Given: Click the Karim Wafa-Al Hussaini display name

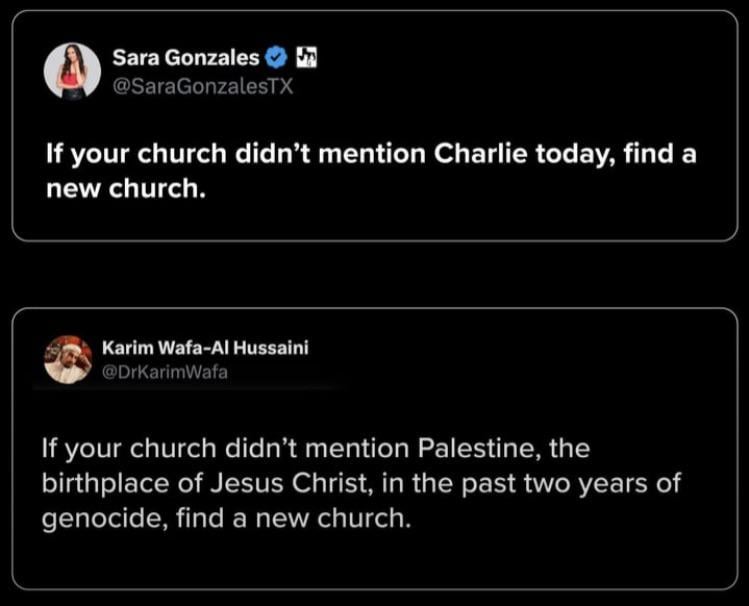Looking at the screenshot, I should [207, 347].
